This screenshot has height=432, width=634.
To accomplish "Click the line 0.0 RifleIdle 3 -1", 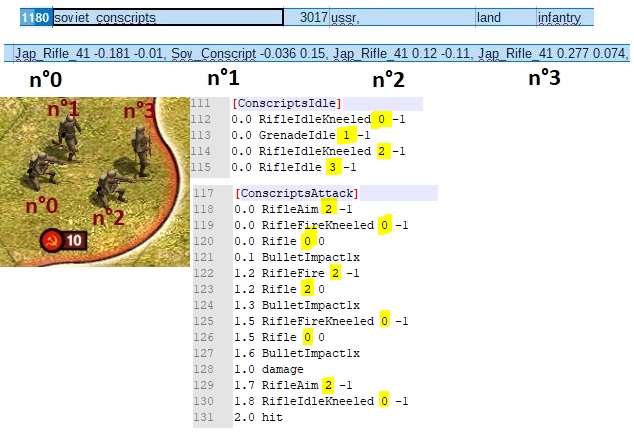I will click(x=294, y=167).
